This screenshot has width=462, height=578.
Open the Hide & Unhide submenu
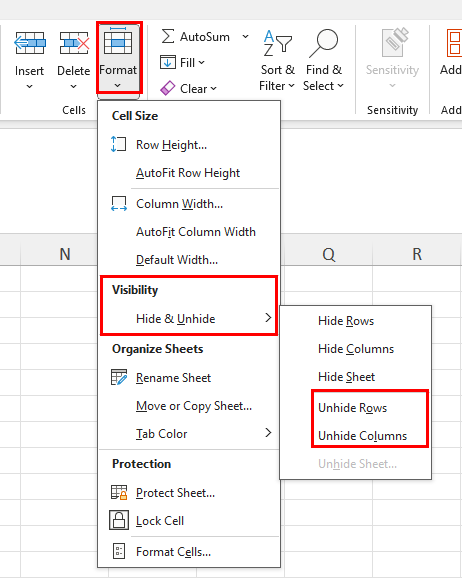188,318
